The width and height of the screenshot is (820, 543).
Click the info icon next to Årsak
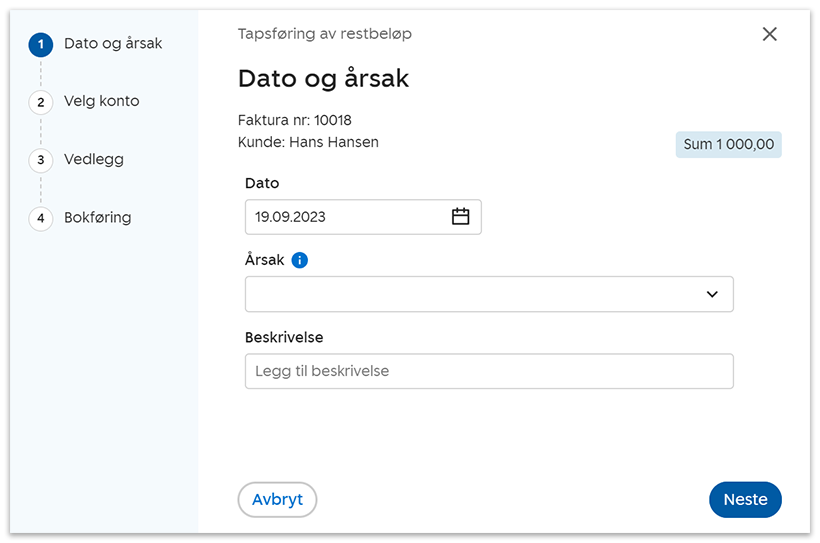pos(300,260)
